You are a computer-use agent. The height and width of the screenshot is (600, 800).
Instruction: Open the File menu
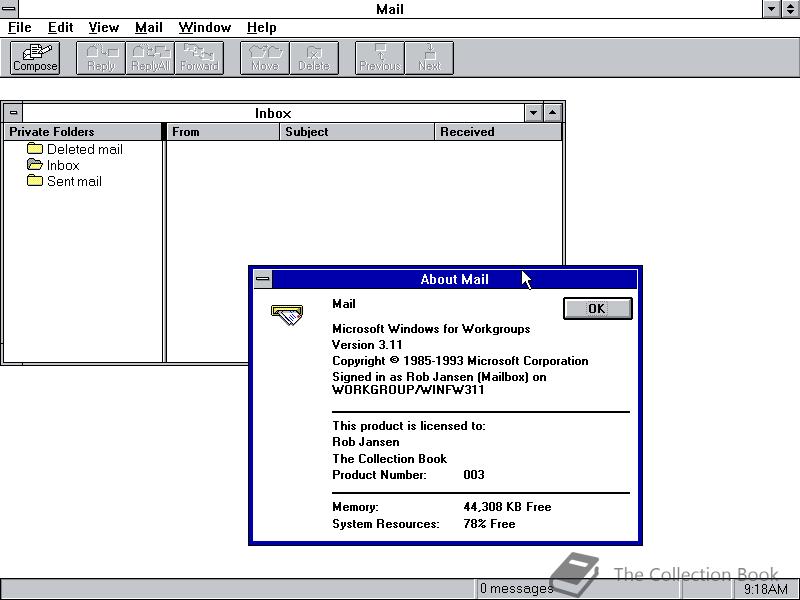pyautogui.click(x=20, y=28)
